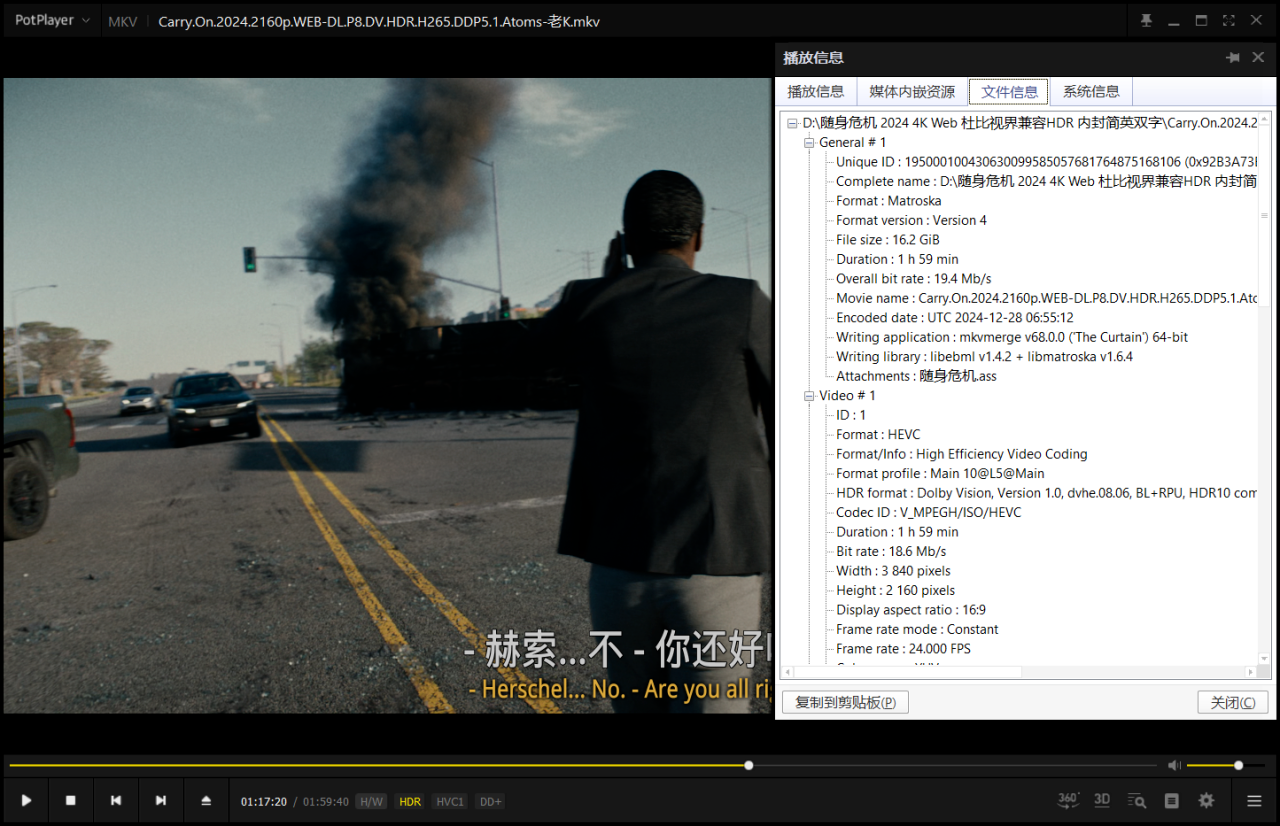The image size is (1280, 826).
Task: Switch to the 播放信息 tab
Action: [816, 92]
